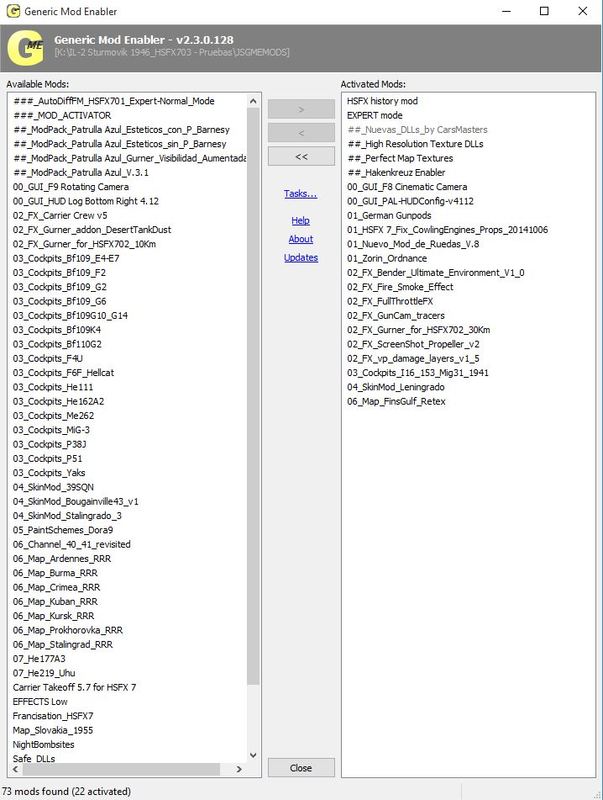603x800 pixels.
Task: Select 00_GUI_HUD Log Bottom Right 4.12
Action: click(x=86, y=201)
